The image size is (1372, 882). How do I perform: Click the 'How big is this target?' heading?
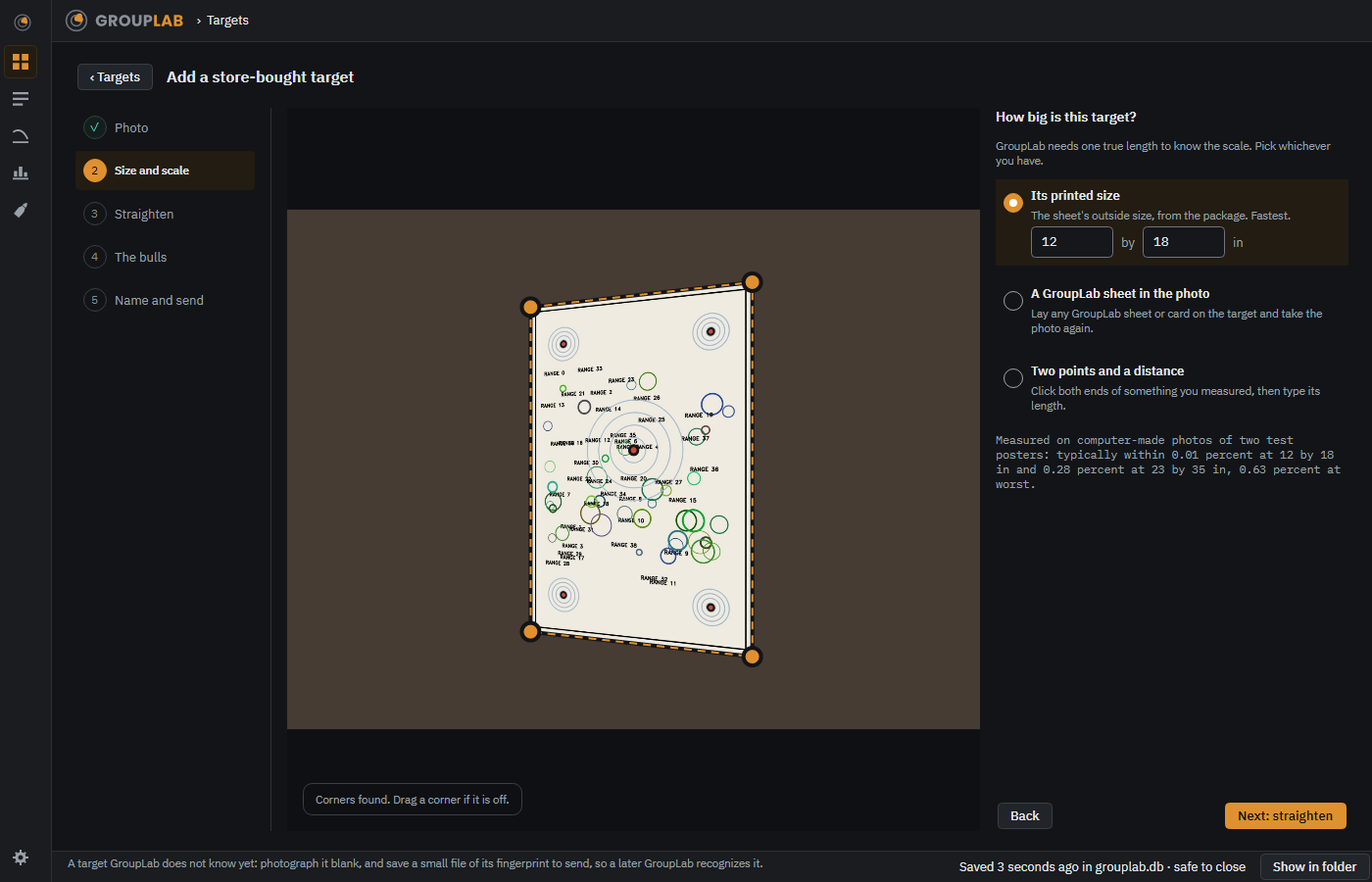[x=1066, y=117]
